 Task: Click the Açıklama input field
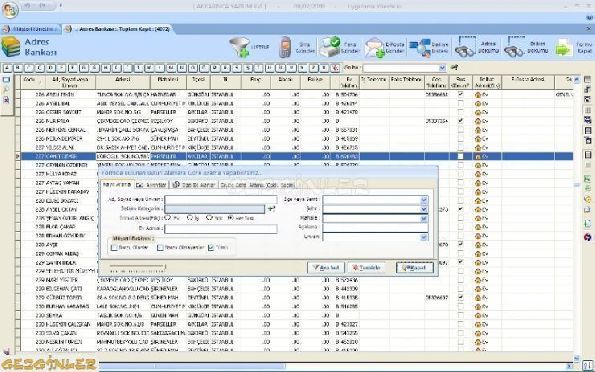coord(375,227)
